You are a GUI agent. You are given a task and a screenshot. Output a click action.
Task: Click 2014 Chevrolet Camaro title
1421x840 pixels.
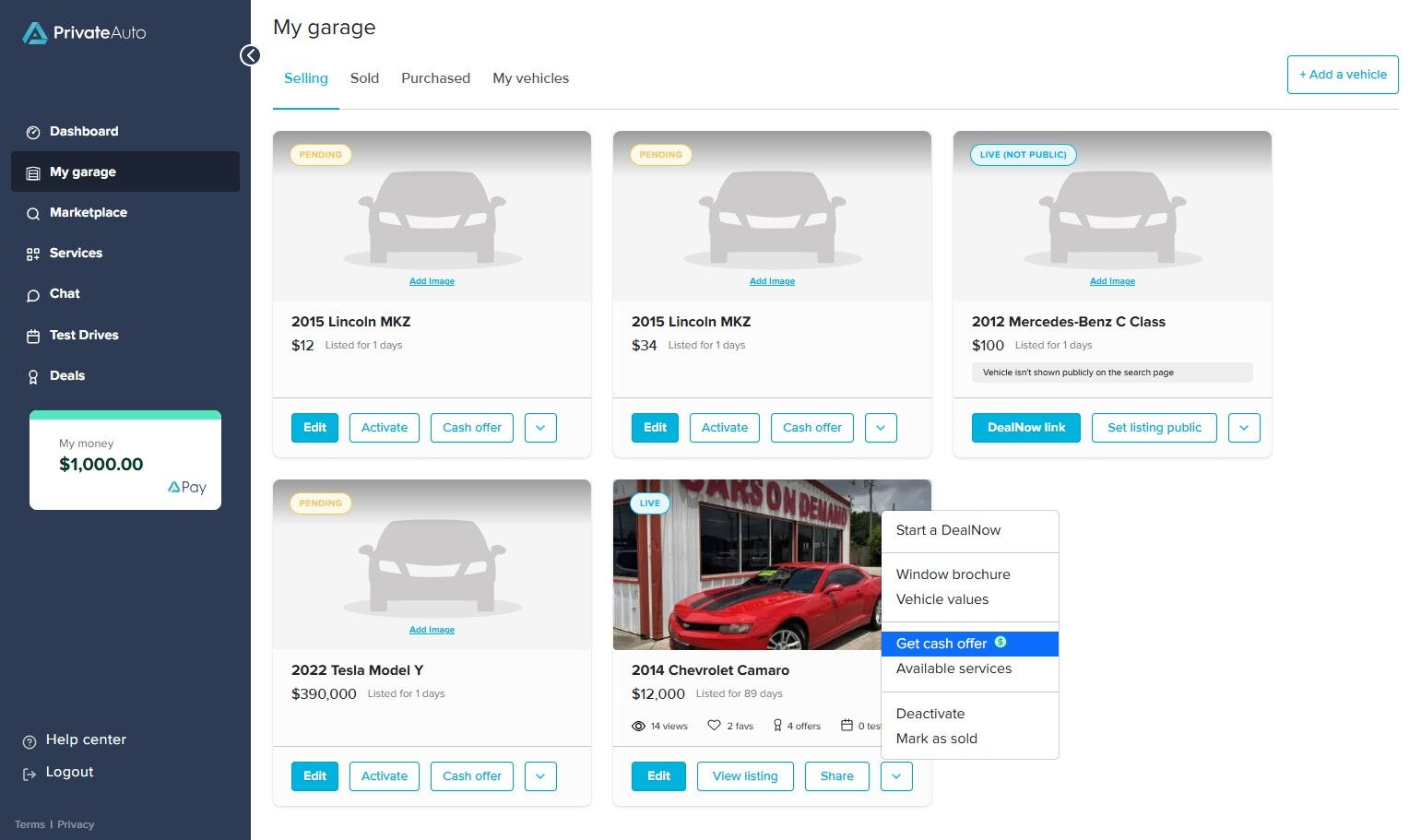(710, 670)
